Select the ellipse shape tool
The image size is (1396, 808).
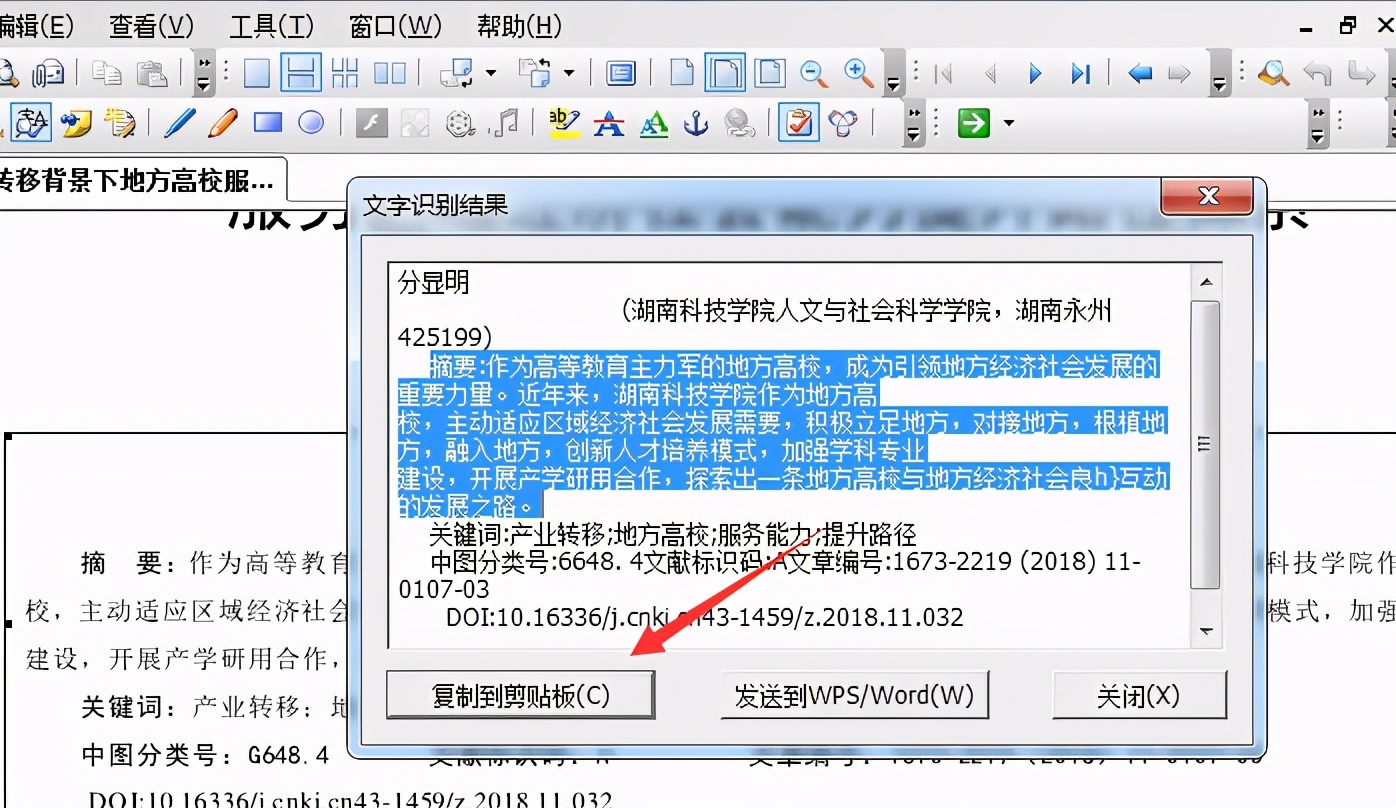pyautogui.click(x=312, y=123)
